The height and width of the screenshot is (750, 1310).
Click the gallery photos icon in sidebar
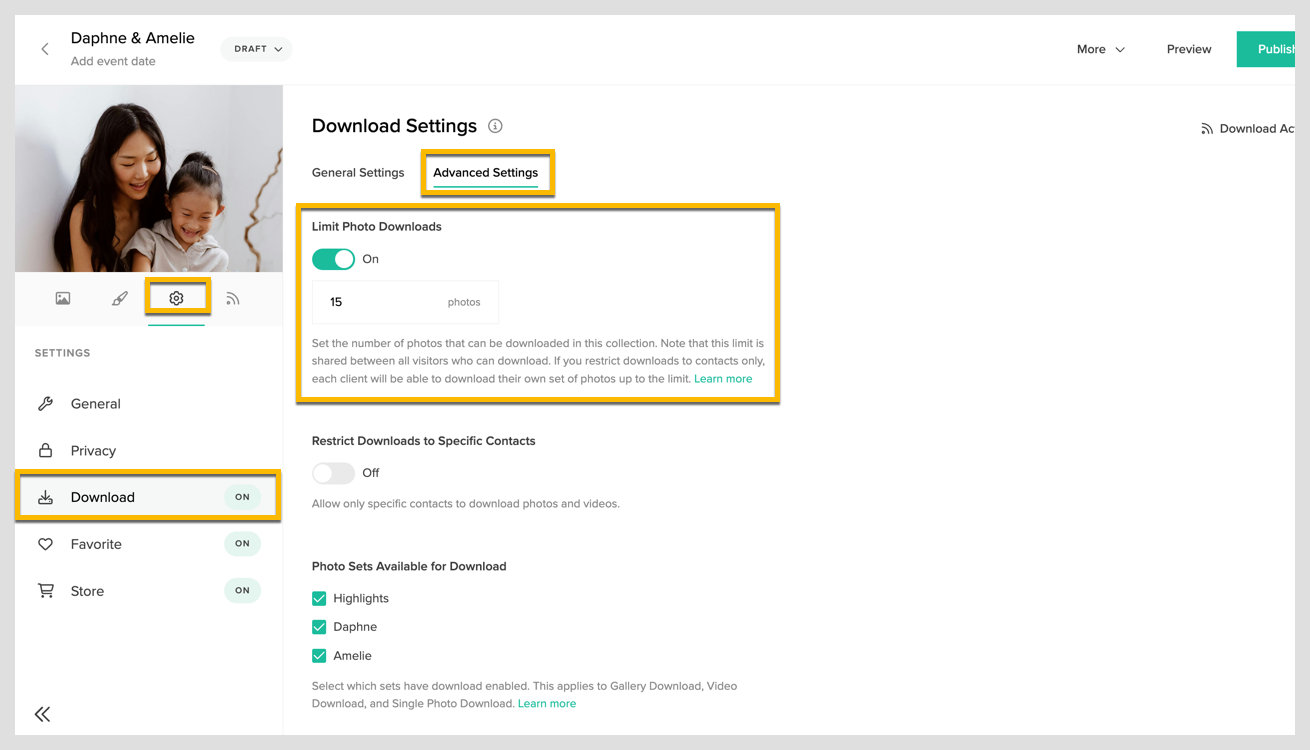tap(62, 297)
